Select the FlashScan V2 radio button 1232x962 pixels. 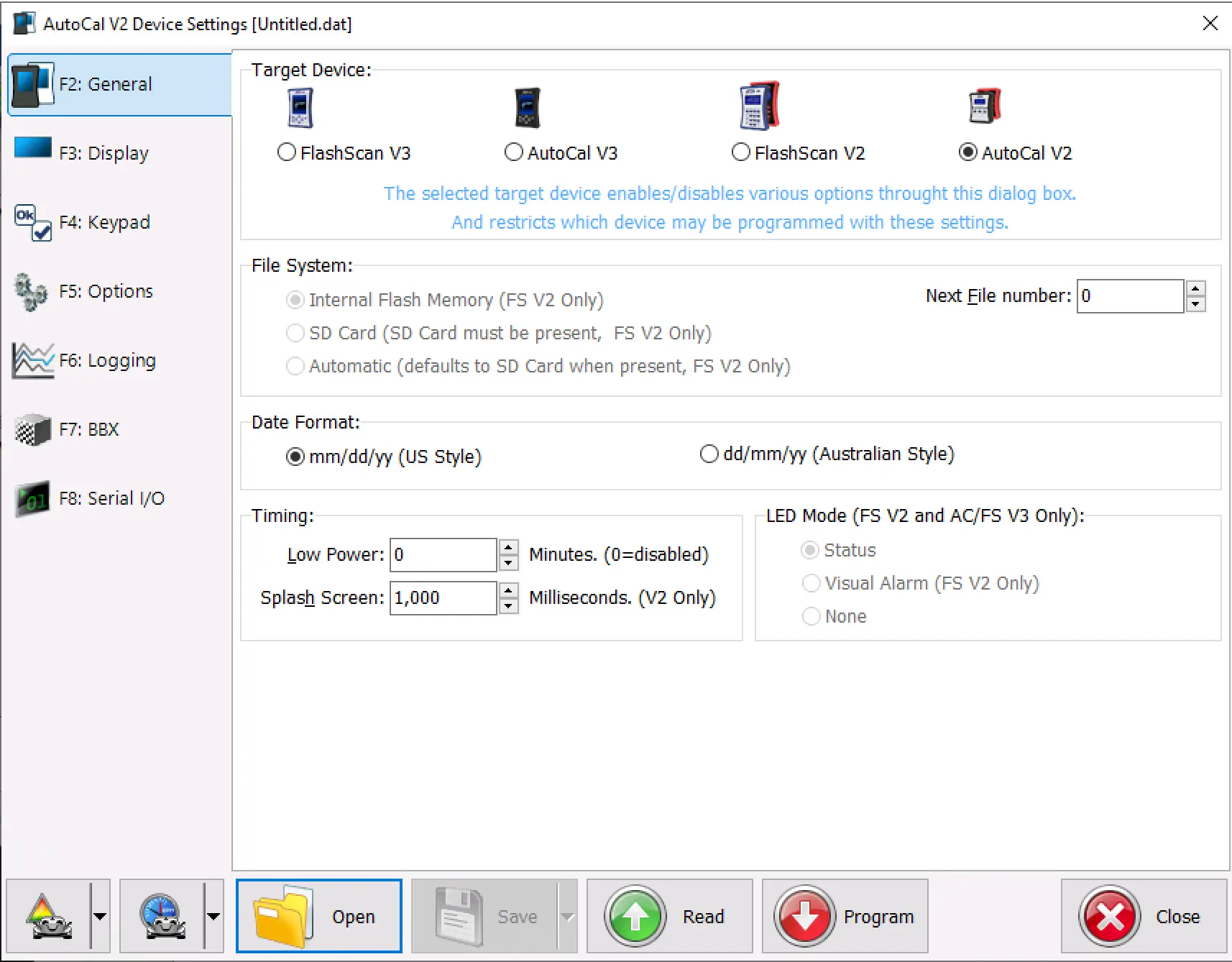(x=741, y=152)
